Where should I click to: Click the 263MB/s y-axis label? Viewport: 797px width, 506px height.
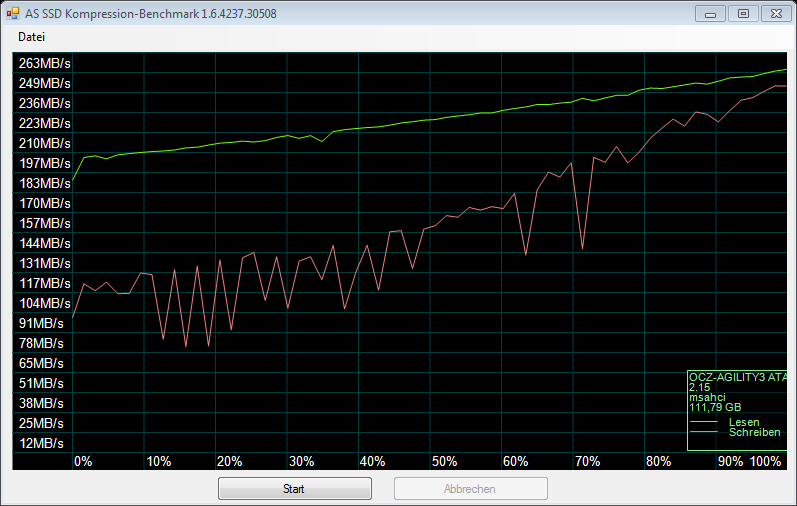44,63
